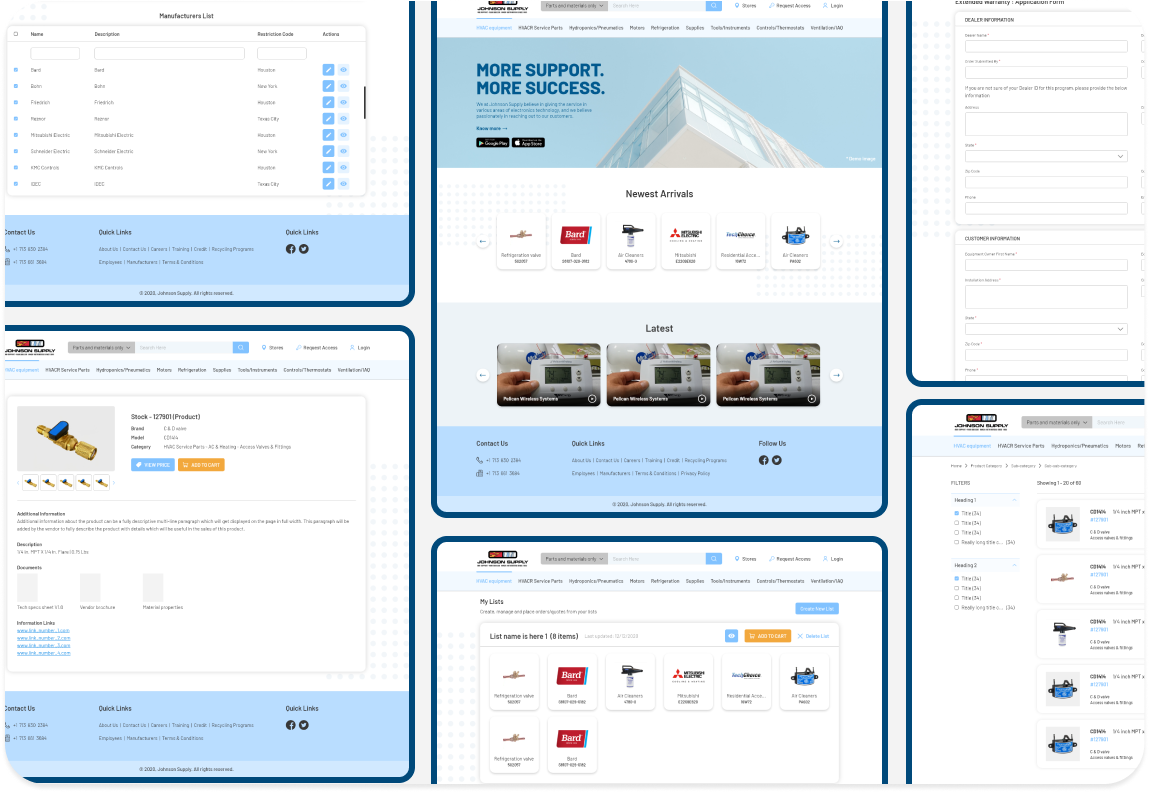Click the eye view icon in Bohn row
This screenshot has height=793, width=1150.
pos(343,86)
